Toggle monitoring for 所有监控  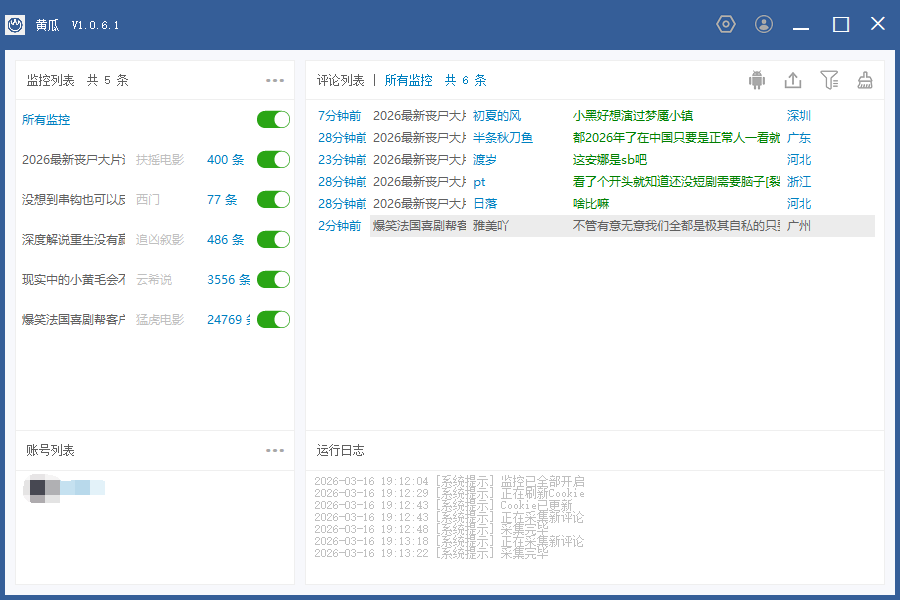[272, 119]
